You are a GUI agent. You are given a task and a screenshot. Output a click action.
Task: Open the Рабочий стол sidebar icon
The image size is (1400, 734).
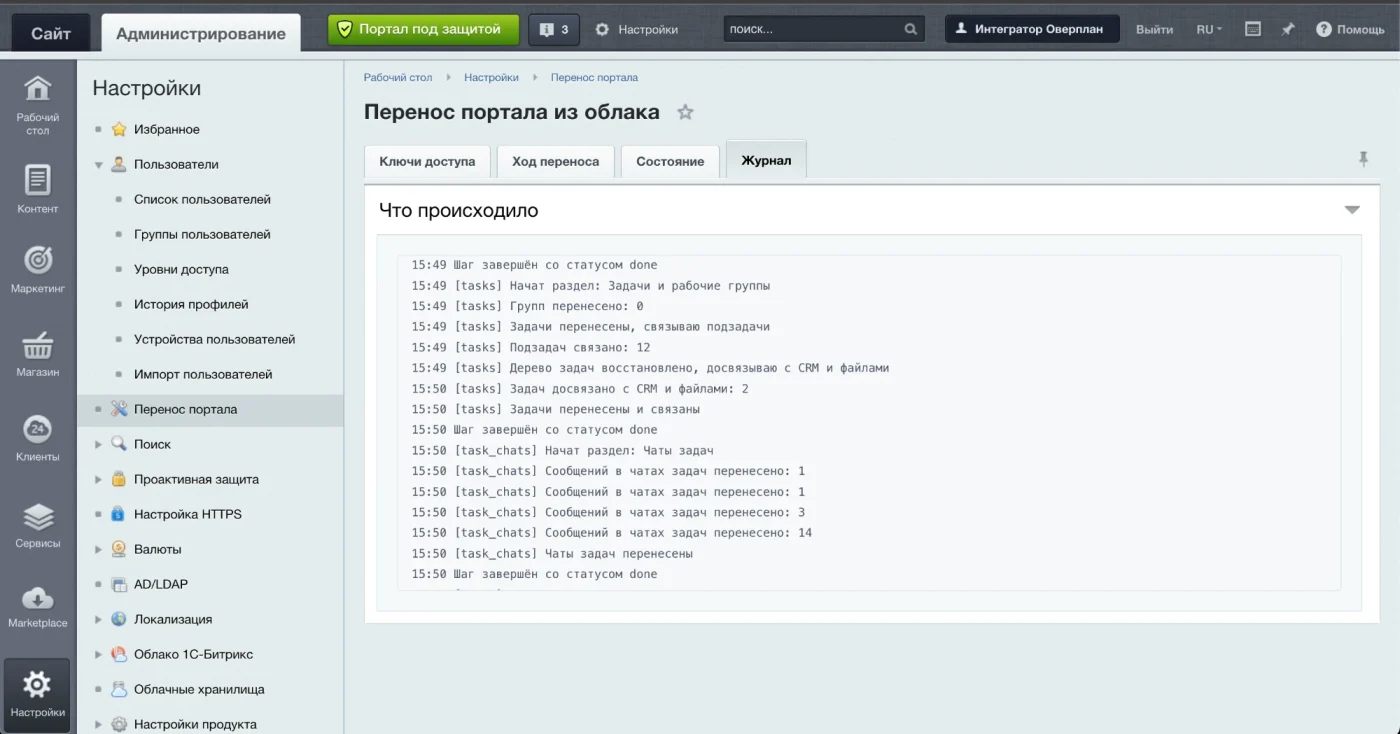37,105
